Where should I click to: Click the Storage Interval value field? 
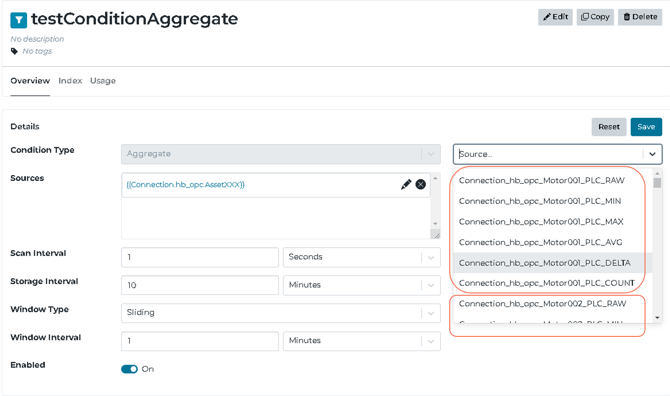coord(200,285)
